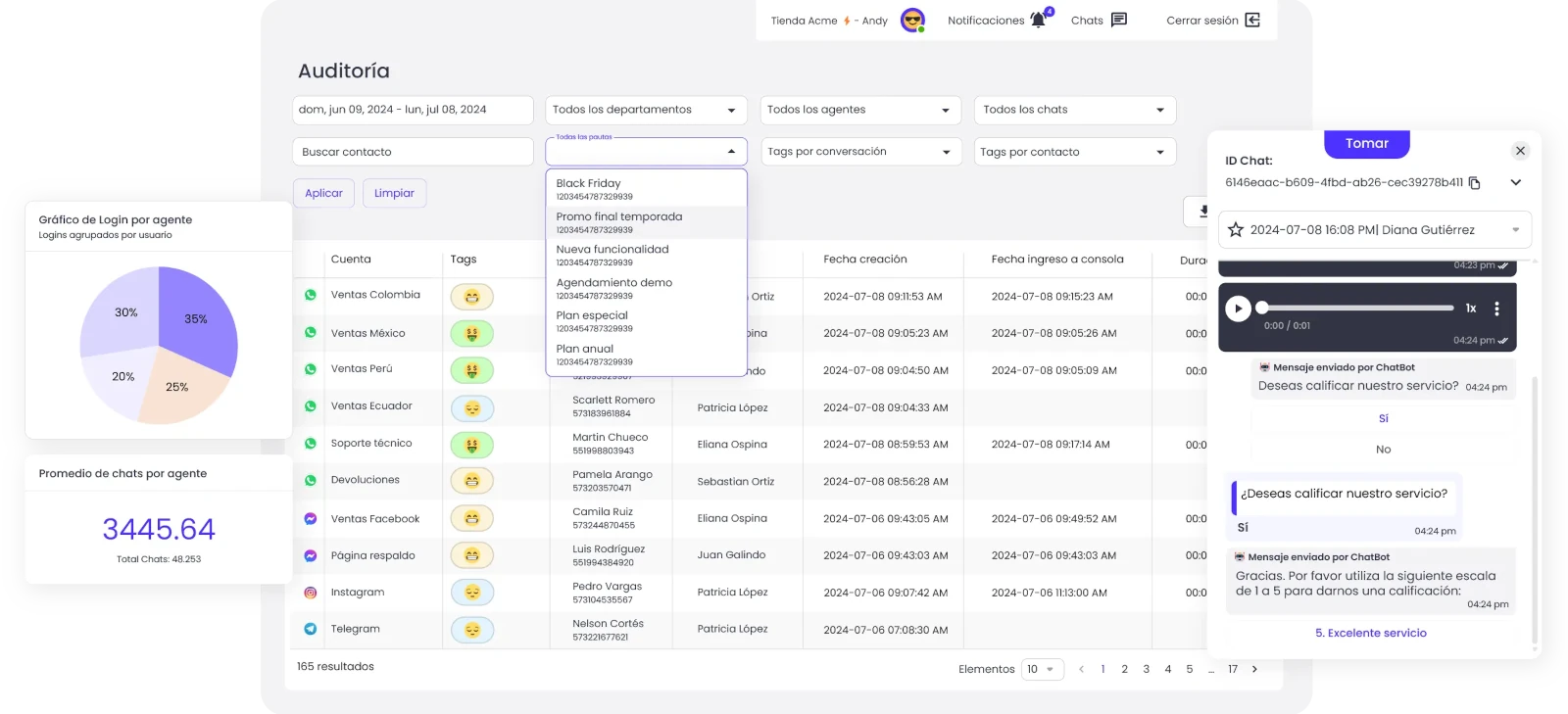Click the Aplicar button
Image resolution: width=1568 pixels, height=714 pixels.
pyautogui.click(x=323, y=193)
